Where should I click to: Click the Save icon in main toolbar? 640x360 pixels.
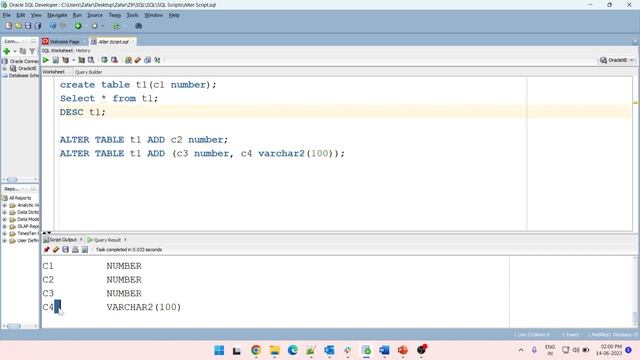pyautogui.click(x=28, y=26)
